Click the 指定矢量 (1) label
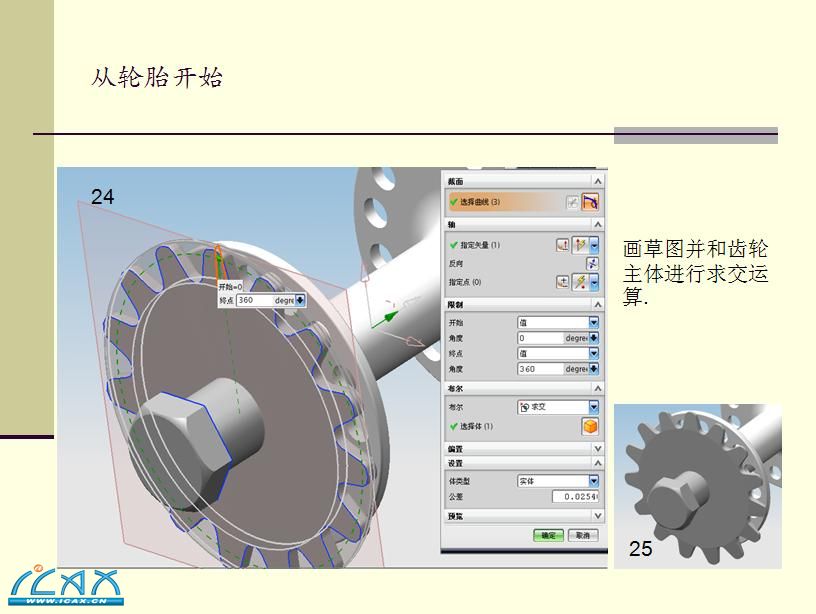 coord(480,245)
